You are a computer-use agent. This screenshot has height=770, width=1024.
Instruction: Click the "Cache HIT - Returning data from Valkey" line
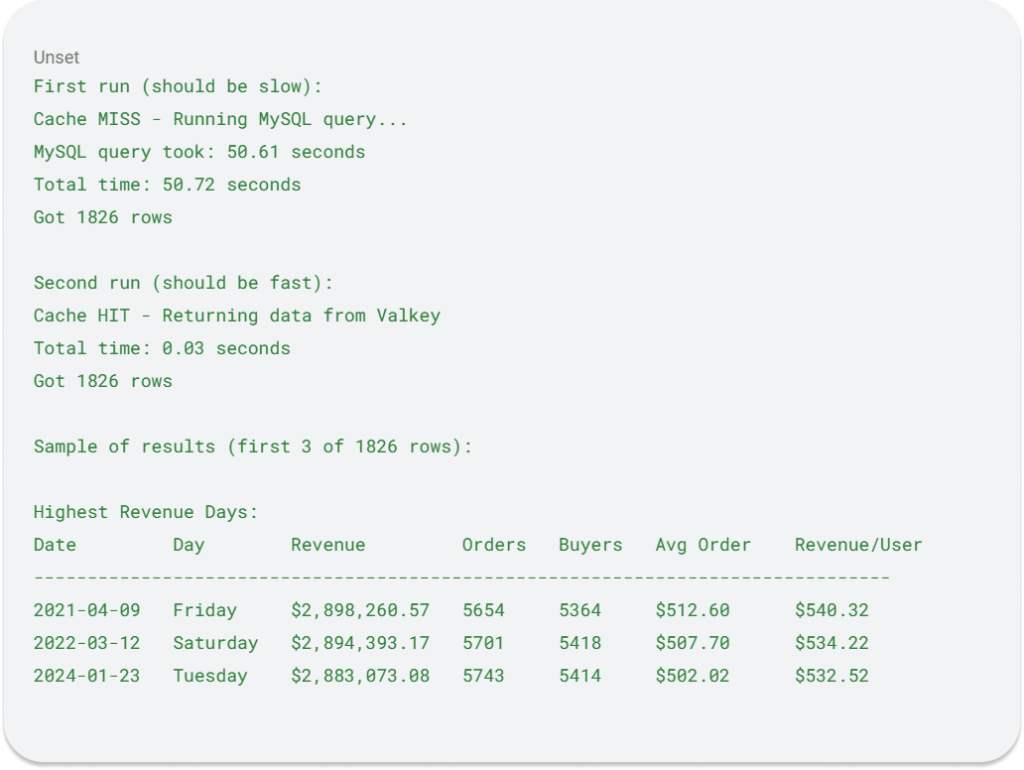tap(237, 315)
